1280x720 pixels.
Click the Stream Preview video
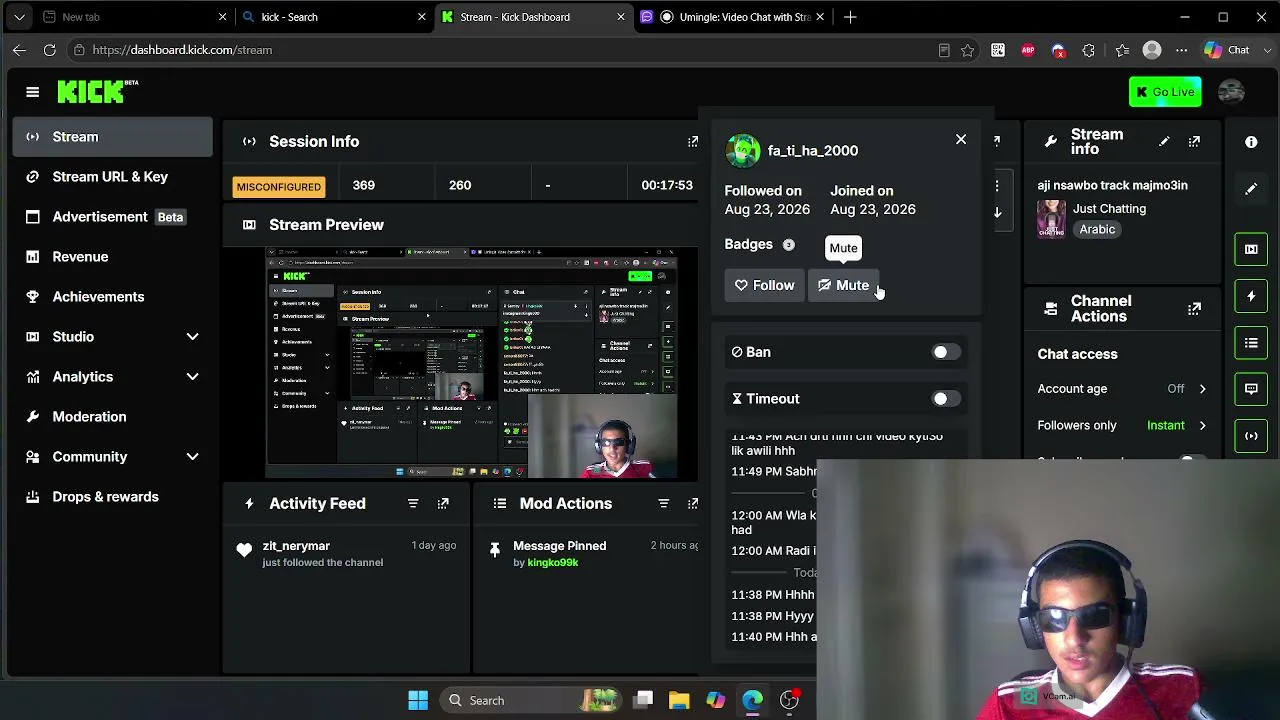tap(482, 364)
